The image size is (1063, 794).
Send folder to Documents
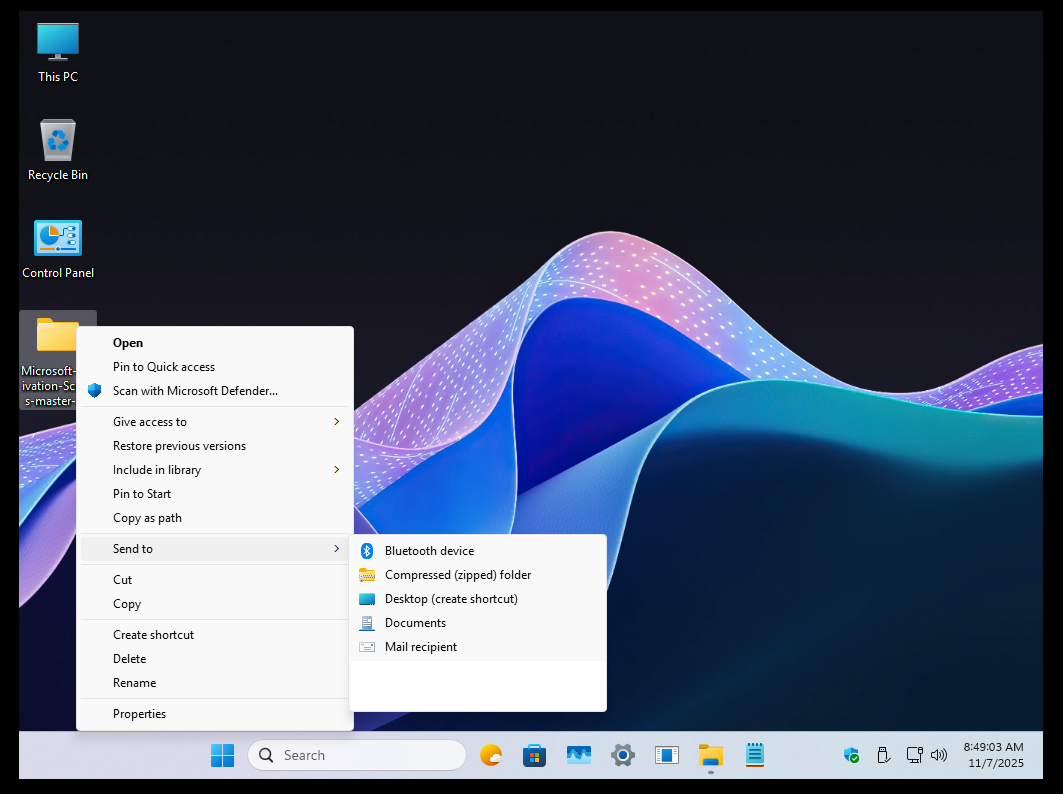point(477,623)
